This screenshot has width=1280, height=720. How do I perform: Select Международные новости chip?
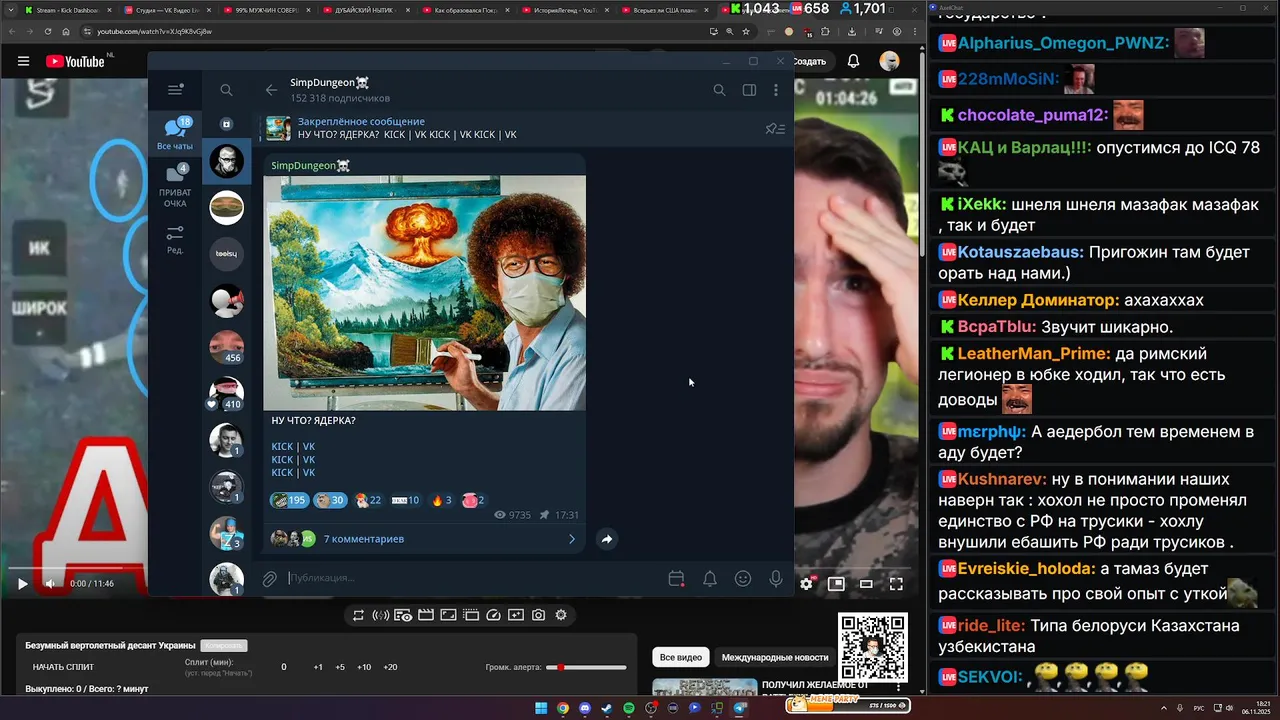tap(775, 657)
